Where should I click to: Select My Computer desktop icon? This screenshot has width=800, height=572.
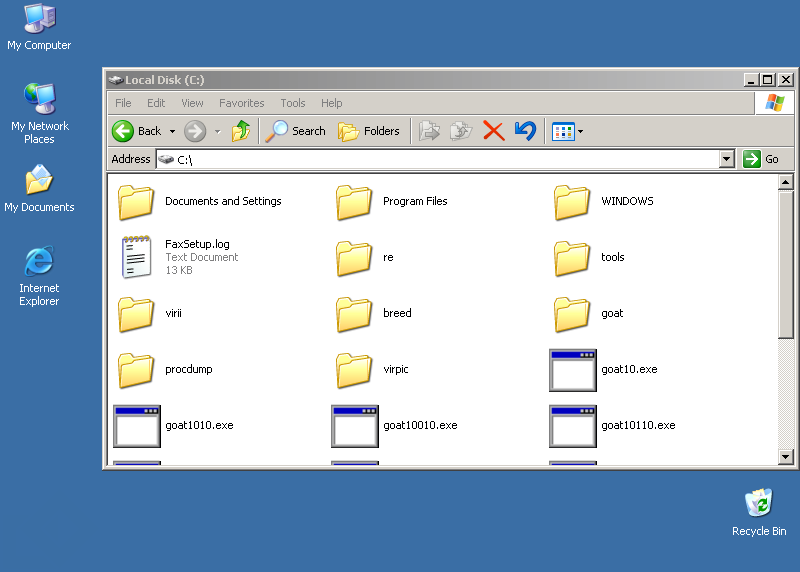click(39, 28)
